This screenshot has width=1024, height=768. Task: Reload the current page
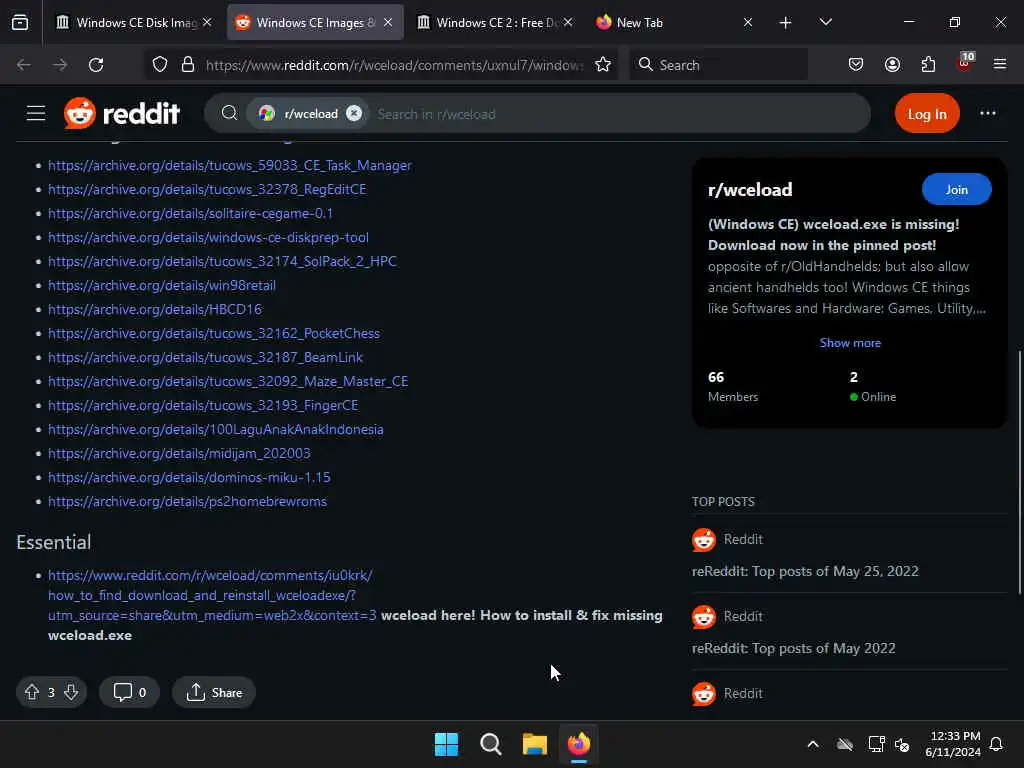pyautogui.click(x=96, y=65)
